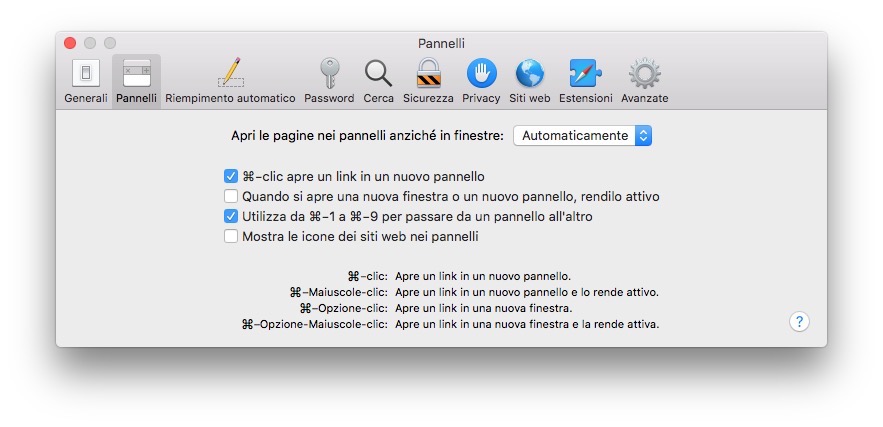This screenshot has width=883, height=427.
Task: Enable rendilo attivo for new windows checkbox
Action: [x=231, y=197]
